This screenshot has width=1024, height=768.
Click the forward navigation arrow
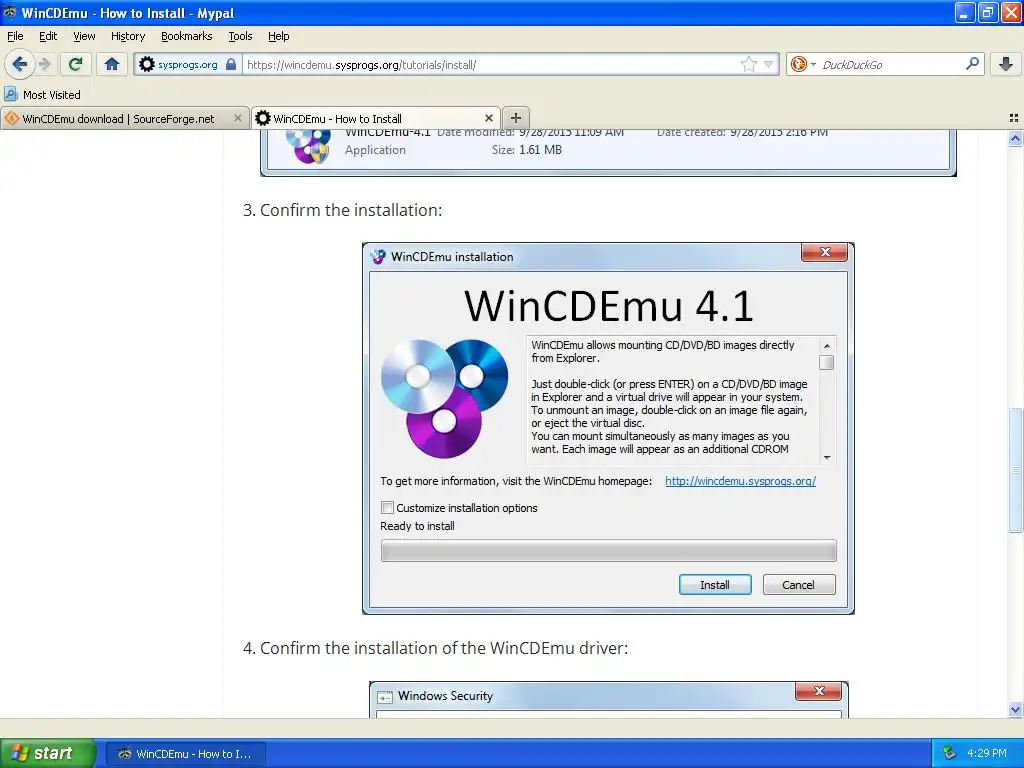pyautogui.click(x=45, y=64)
